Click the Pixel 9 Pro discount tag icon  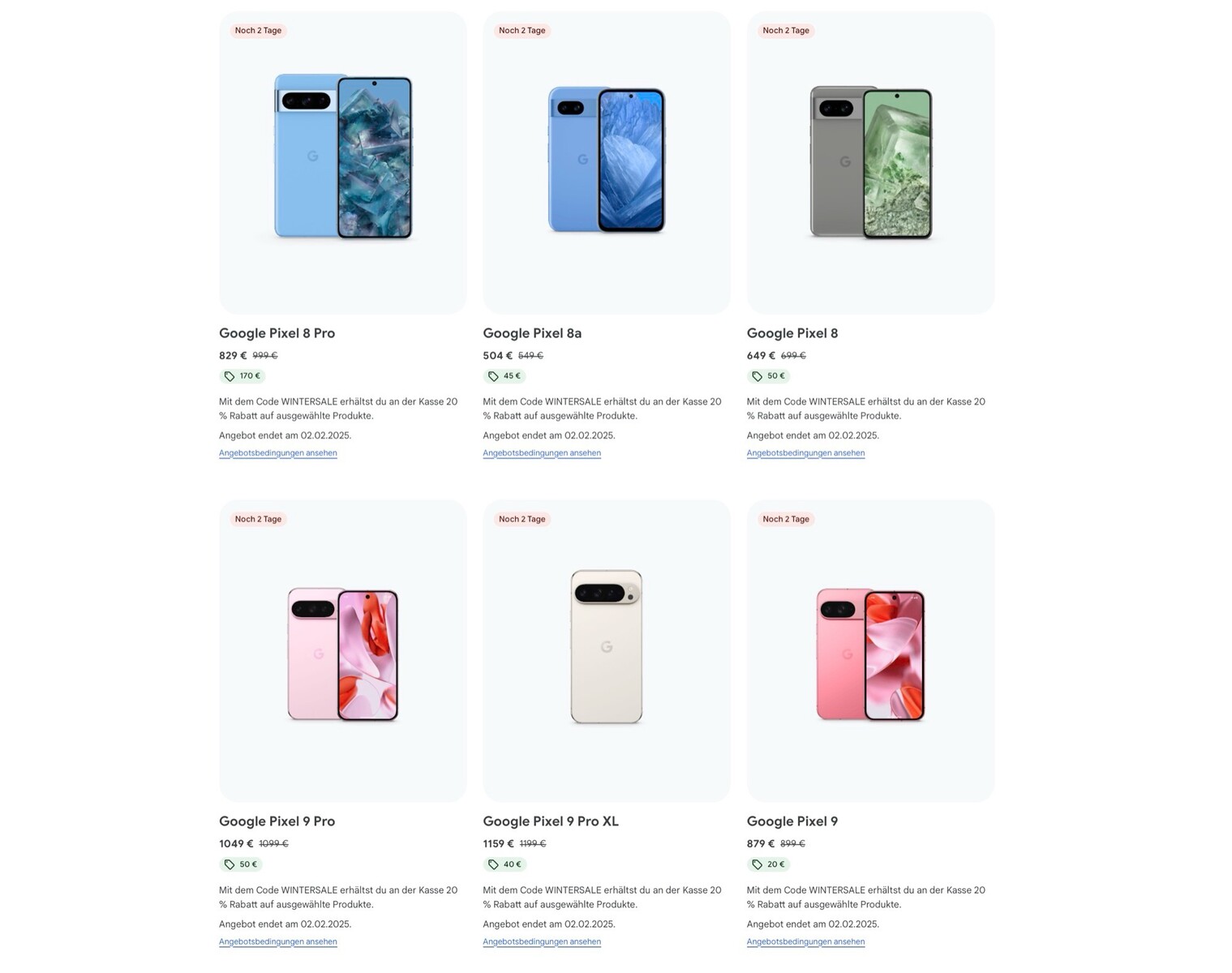pyautogui.click(x=230, y=864)
